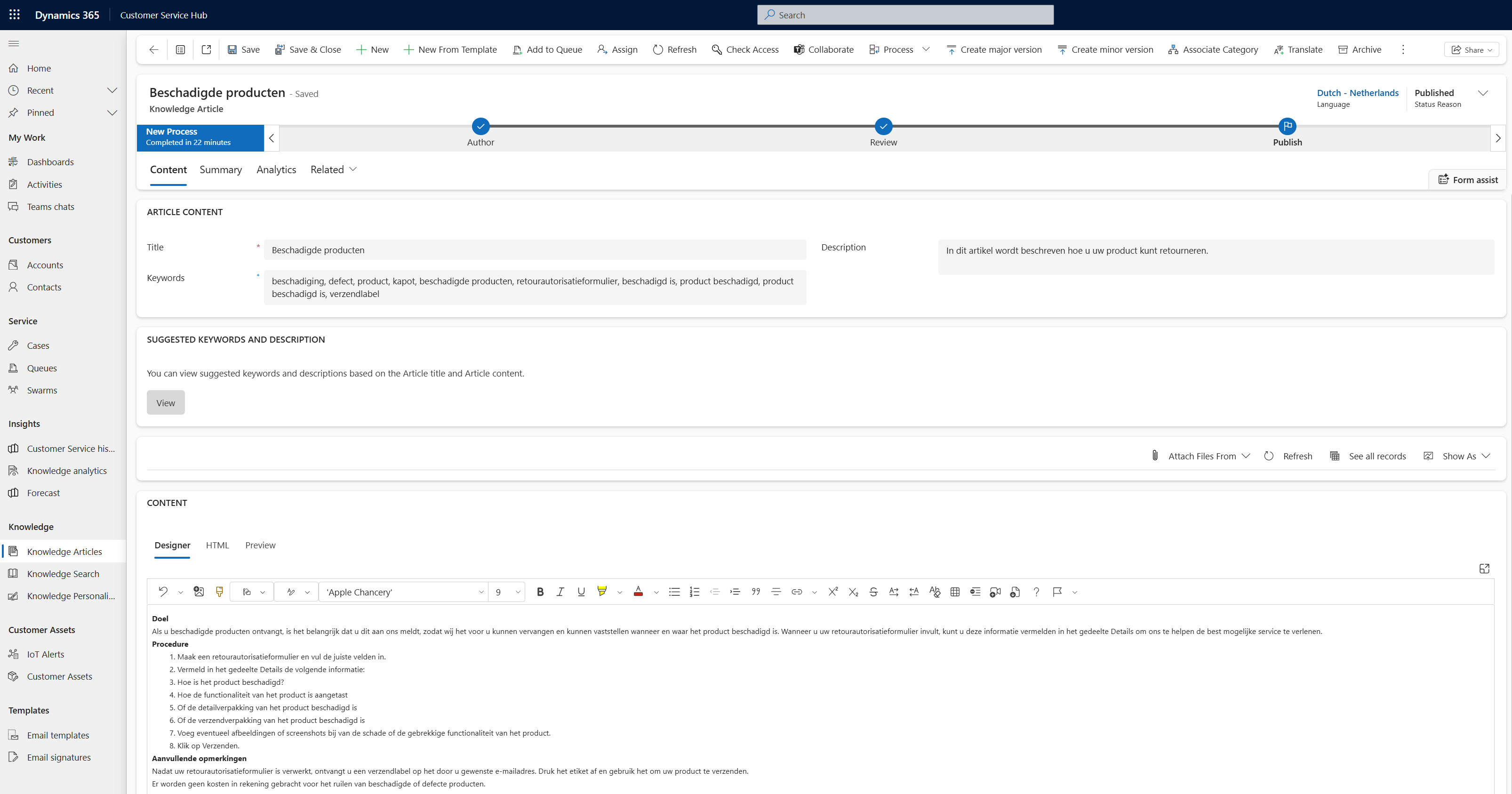The width and height of the screenshot is (1512, 794).
Task: Switch to the HTML tab
Action: coord(217,545)
